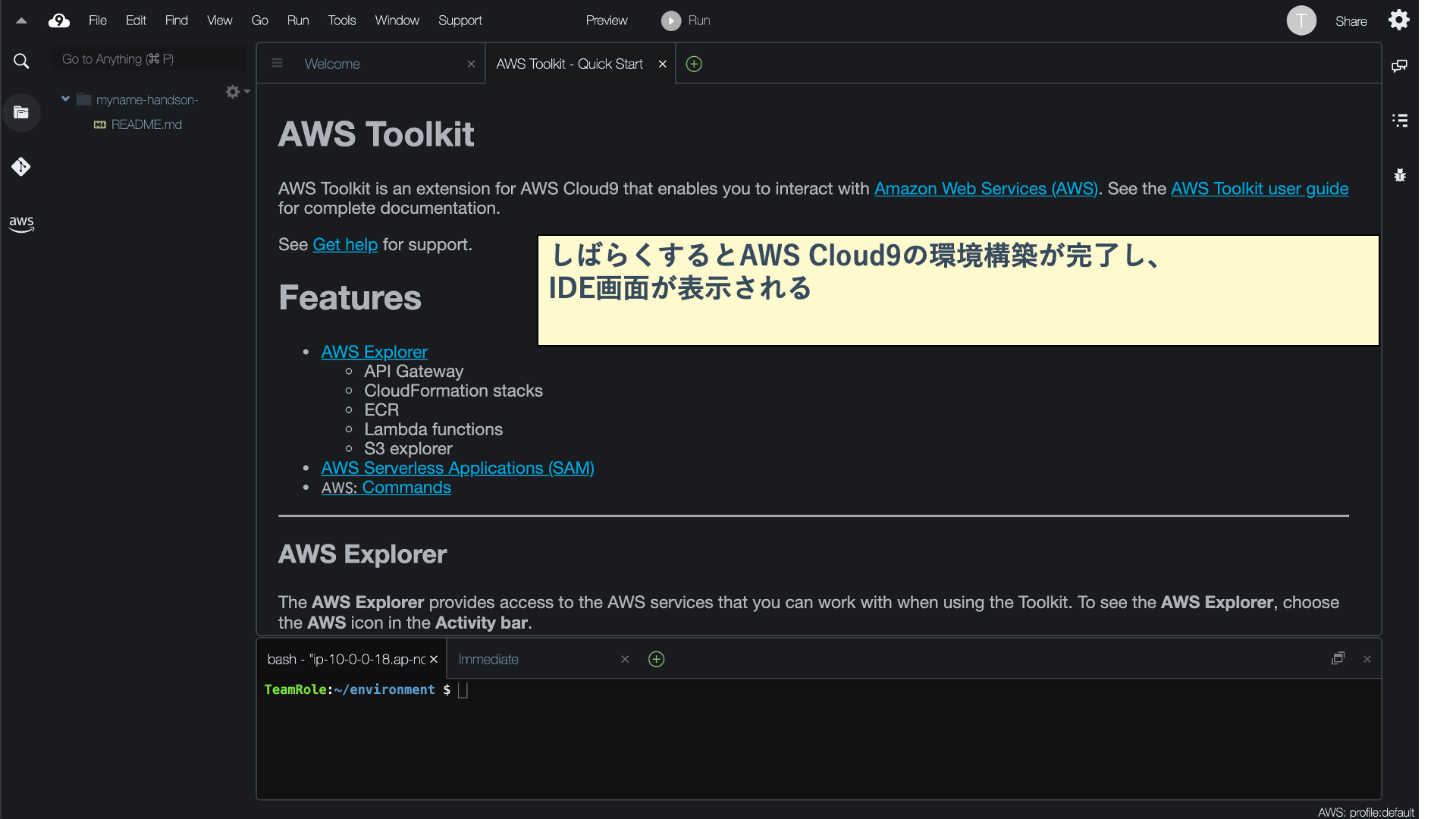Open the Run menu
The image size is (1456, 819).
point(298,20)
